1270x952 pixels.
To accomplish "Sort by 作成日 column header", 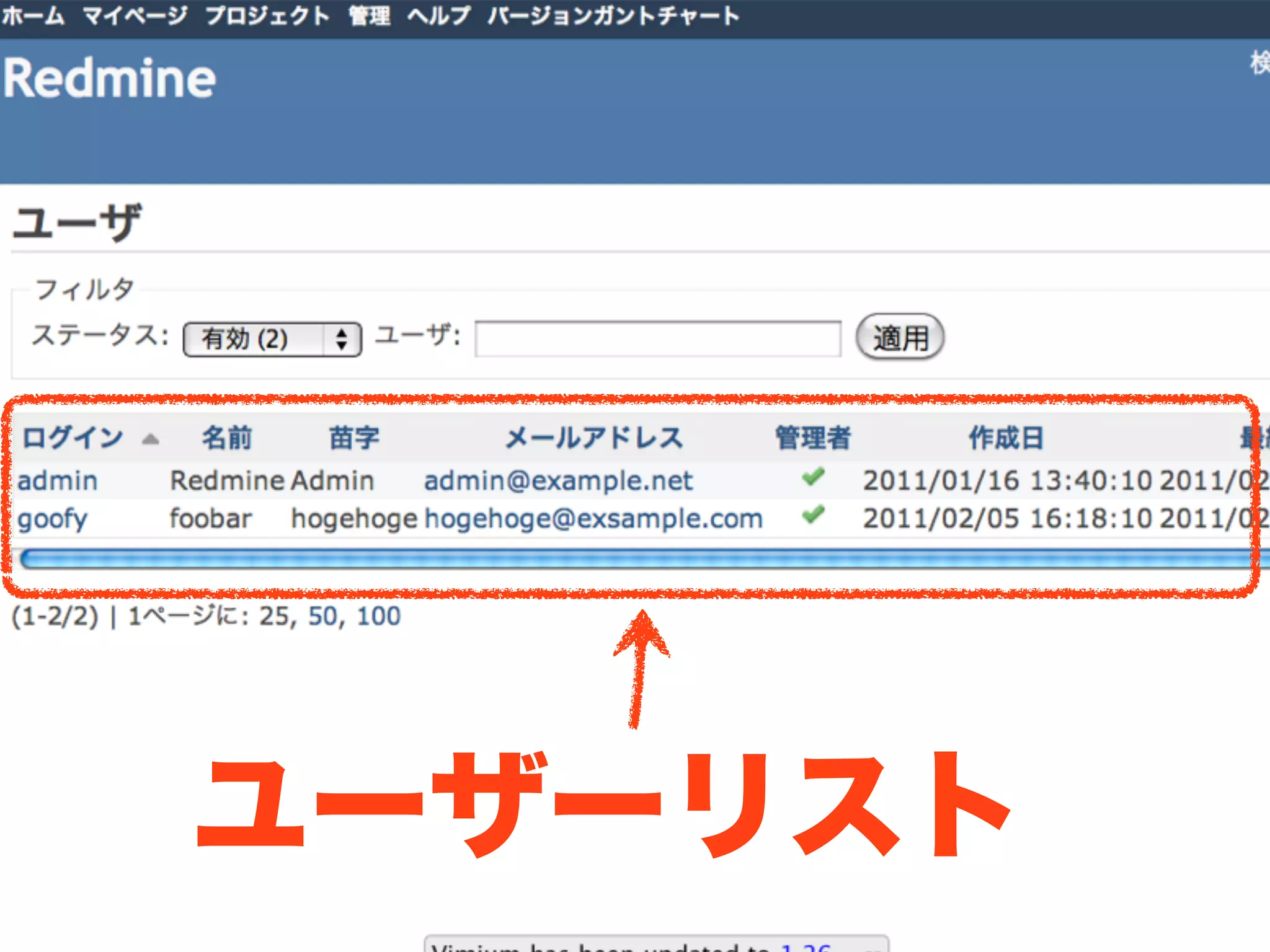I will pyautogui.click(x=1006, y=438).
